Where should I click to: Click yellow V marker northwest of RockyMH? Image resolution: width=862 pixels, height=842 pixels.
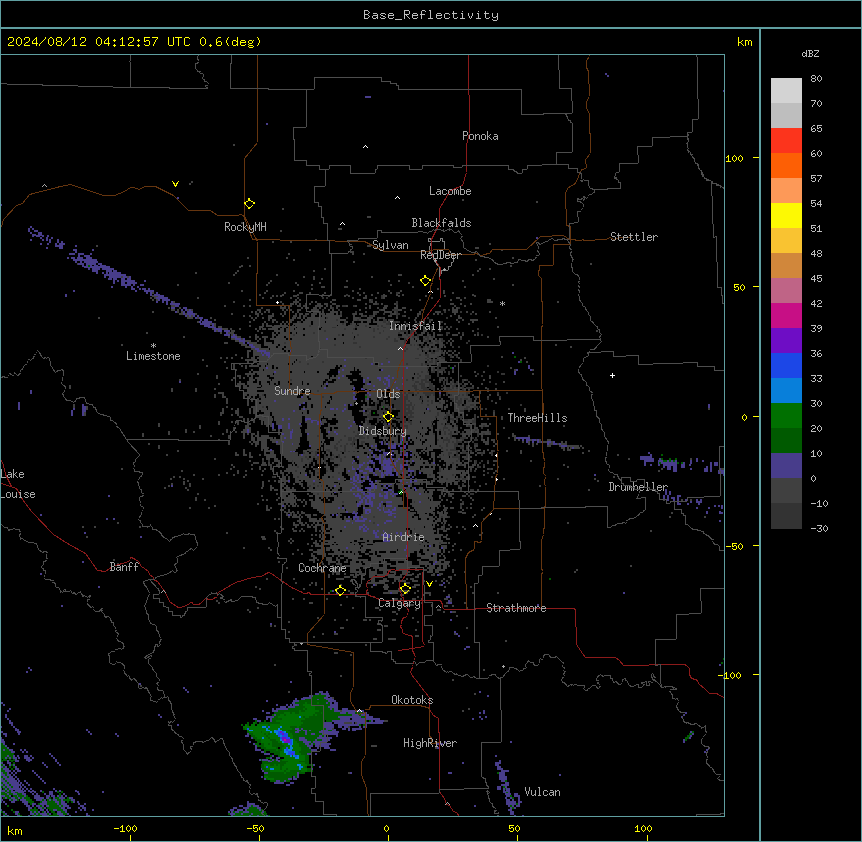pyautogui.click(x=175, y=184)
